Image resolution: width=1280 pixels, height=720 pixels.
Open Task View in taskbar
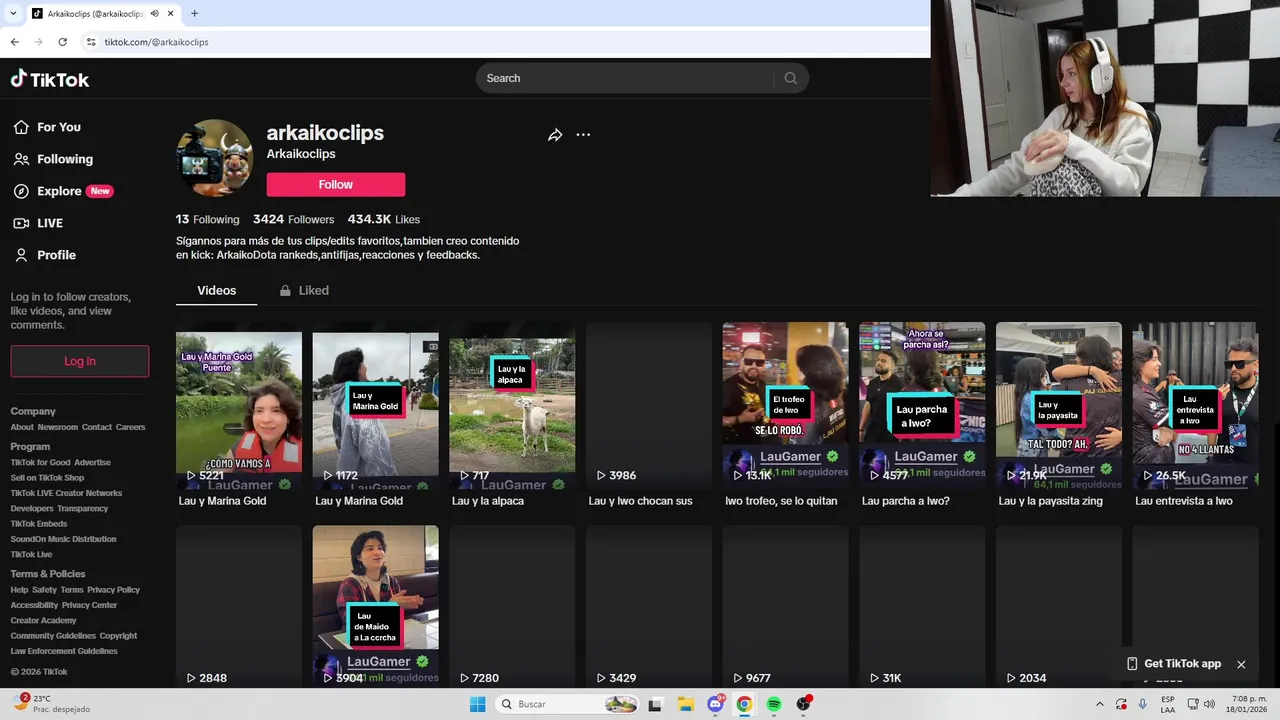point(655,704)
